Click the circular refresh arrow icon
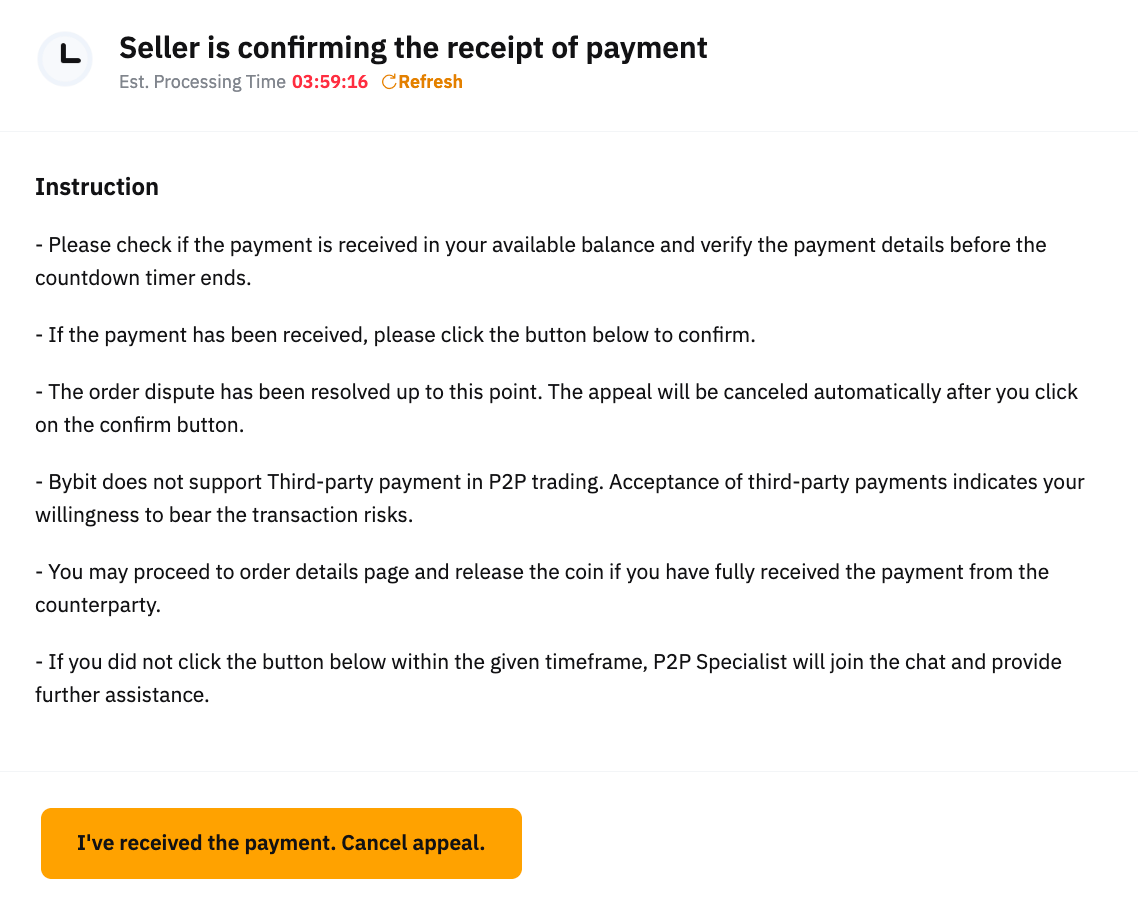 [389, 82]
